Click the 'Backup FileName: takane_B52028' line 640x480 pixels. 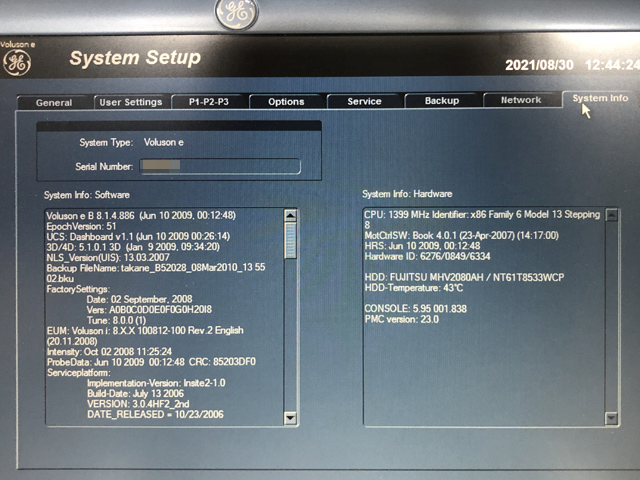coord(156,273)
